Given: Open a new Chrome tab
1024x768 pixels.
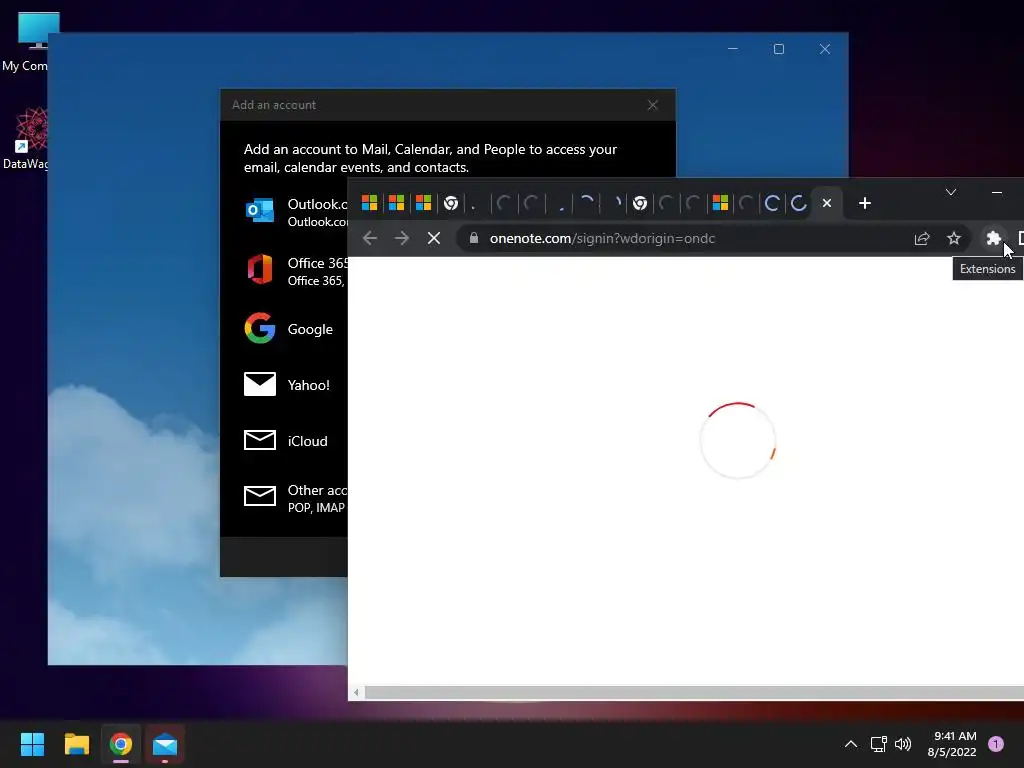Looking at the screenshot, I should point(865,203).
